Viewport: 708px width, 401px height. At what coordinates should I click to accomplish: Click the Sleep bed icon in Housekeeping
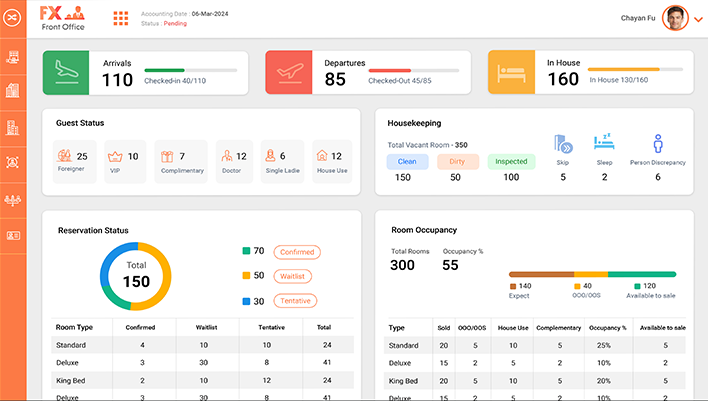(x=603, y=142)
